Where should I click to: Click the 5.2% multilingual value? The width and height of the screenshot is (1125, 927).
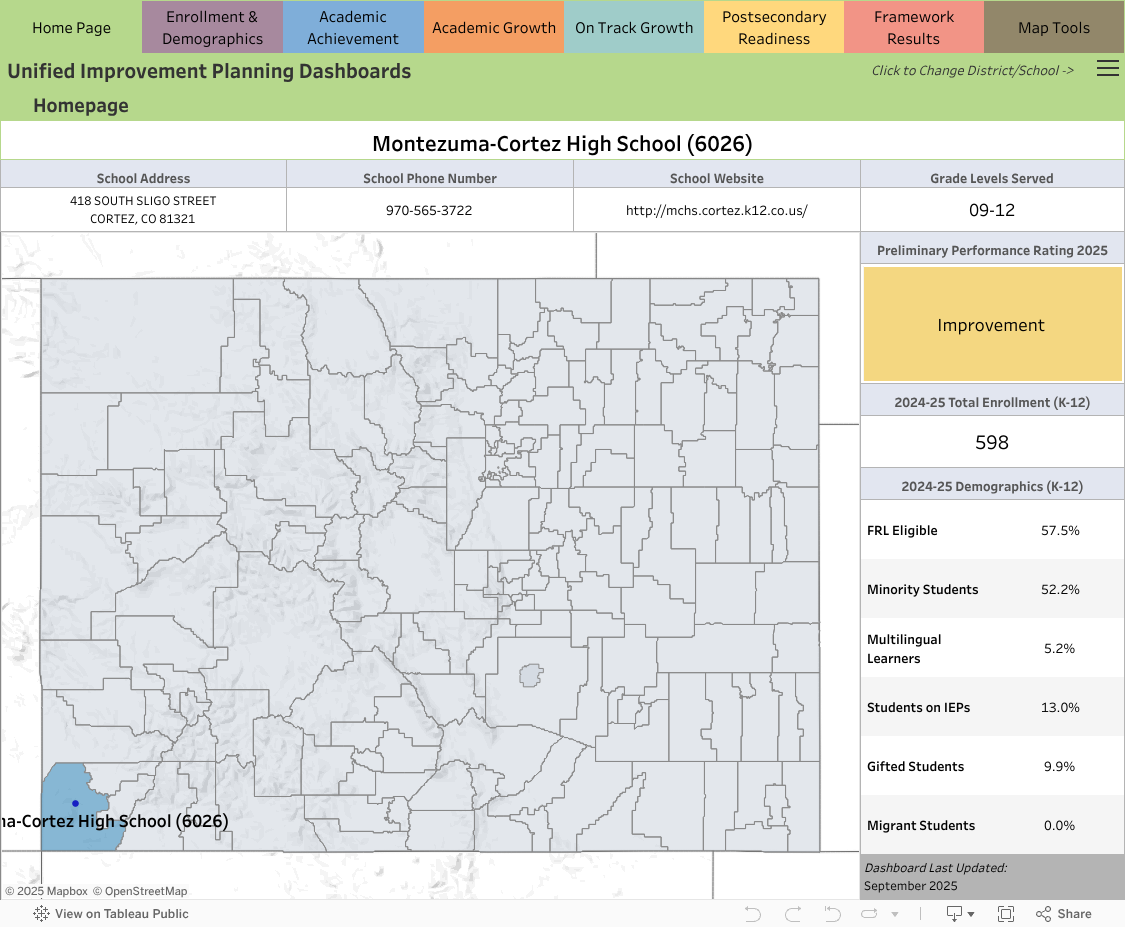pos(1060,649)
